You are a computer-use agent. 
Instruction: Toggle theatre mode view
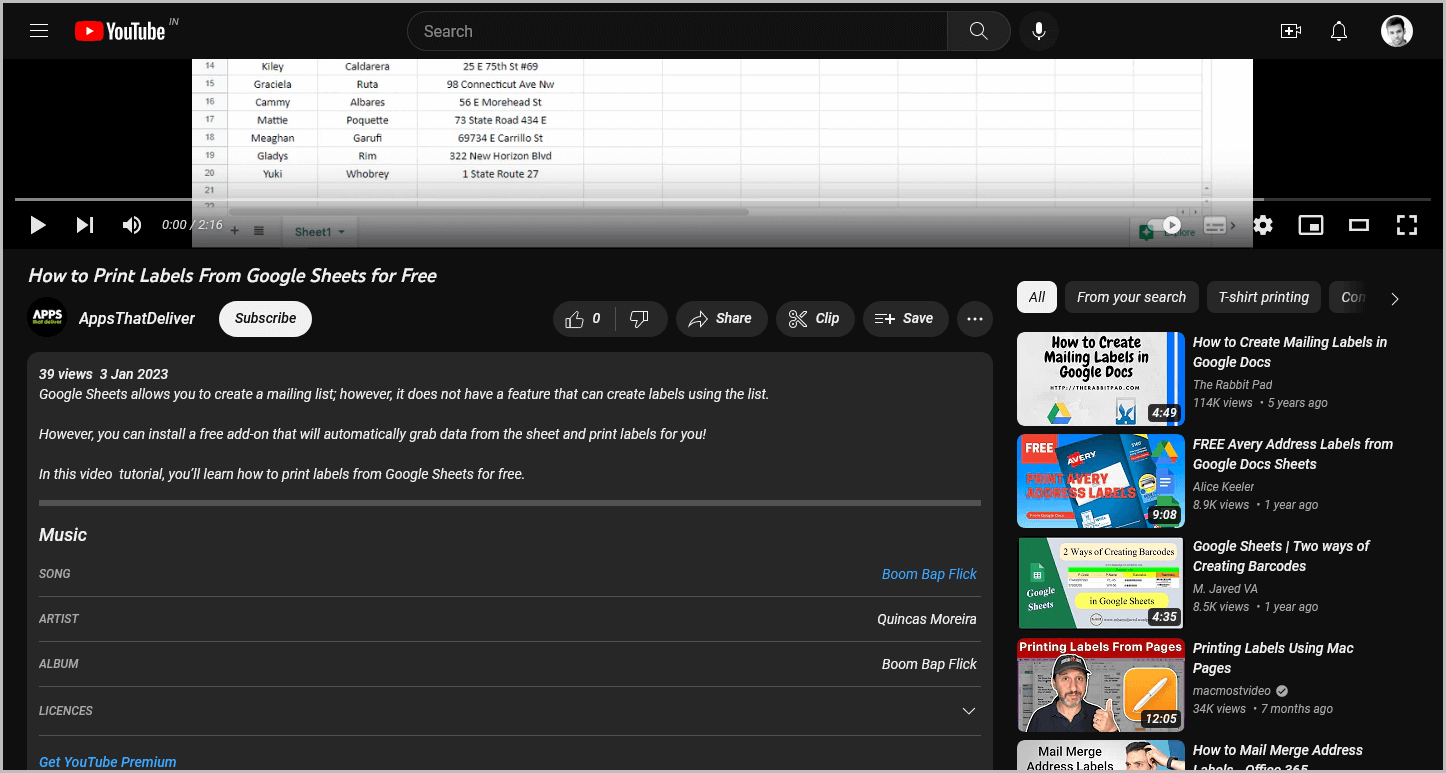(x=1358, y=225)
